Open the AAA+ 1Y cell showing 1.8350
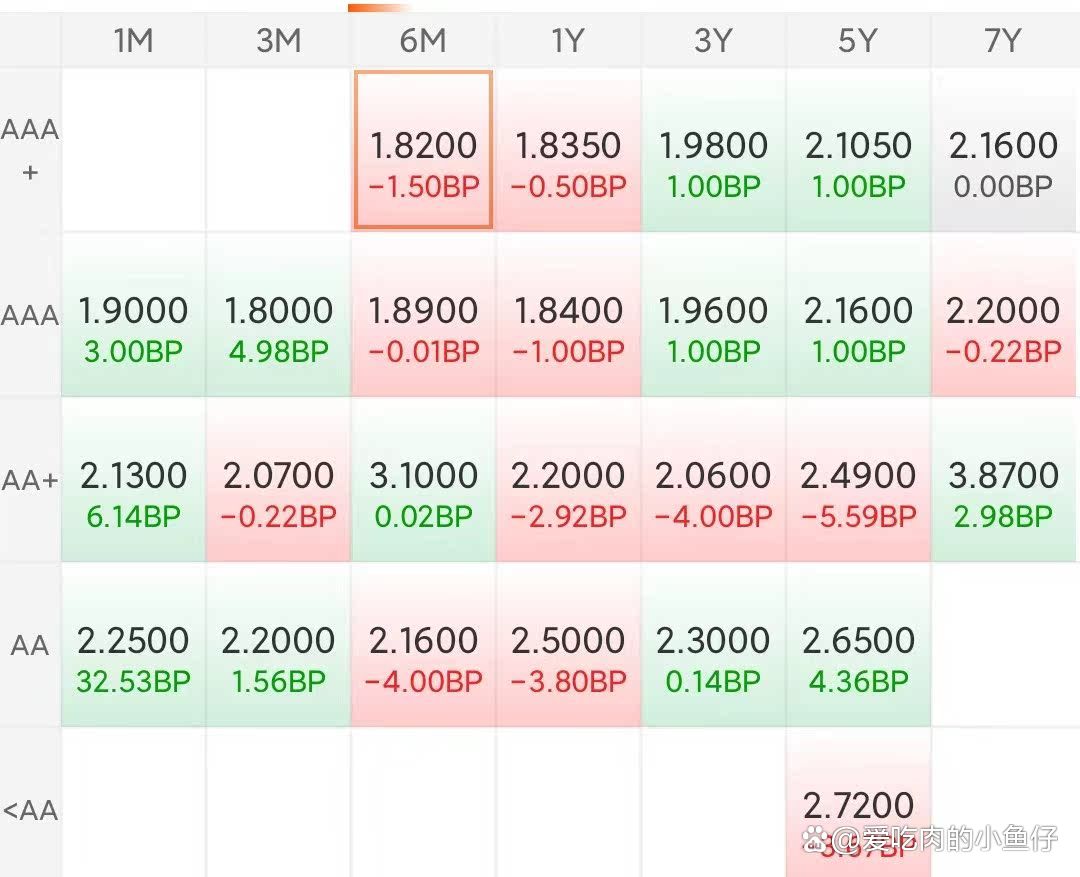The width and height of the screenshot is (1080, 877). click(568, 151)
